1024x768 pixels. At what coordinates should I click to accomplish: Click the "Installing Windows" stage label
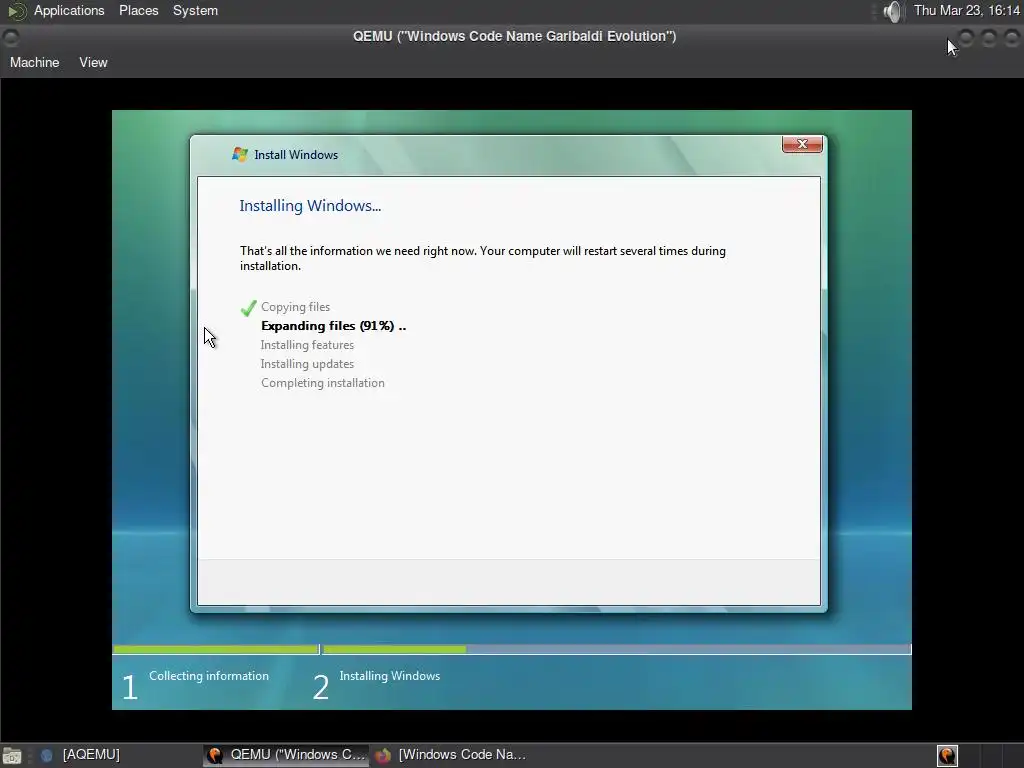pyautogui.click(x=389, y=676)
